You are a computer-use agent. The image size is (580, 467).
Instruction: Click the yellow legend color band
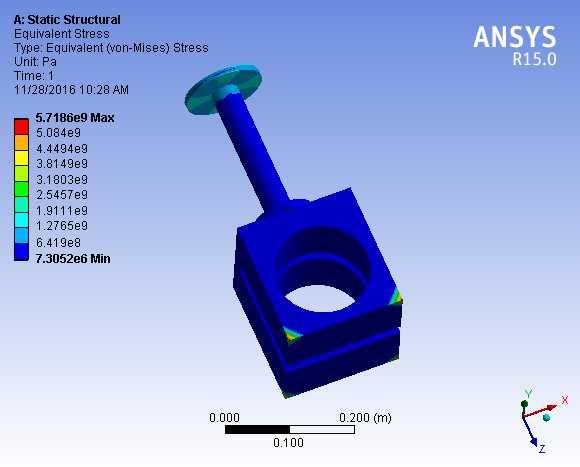pos(21,158)
